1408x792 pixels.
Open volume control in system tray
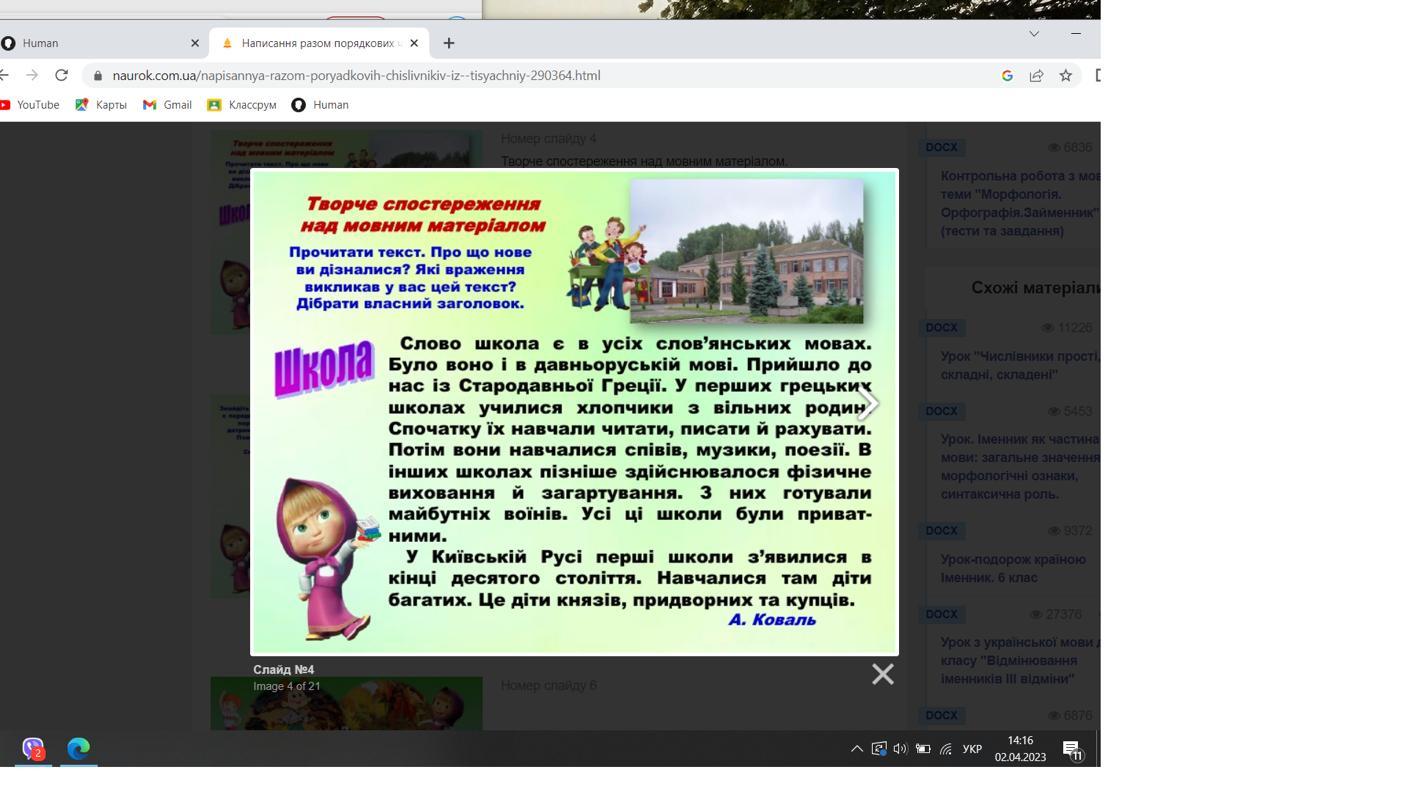(x=900, y=748)
